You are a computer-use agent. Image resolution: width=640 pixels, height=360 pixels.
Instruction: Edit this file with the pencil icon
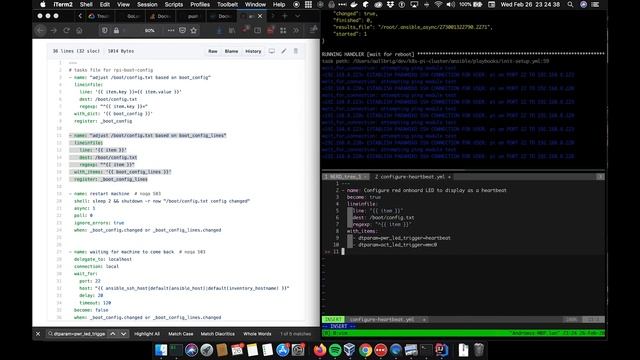click(284, 51)
